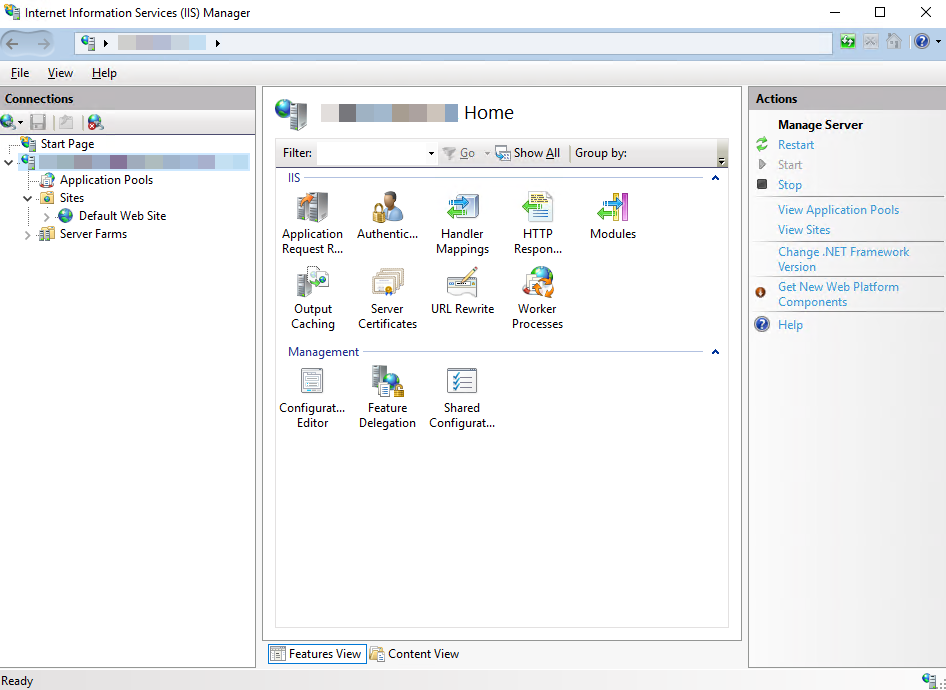The height and width of the screenshot is (690, 946).
Task: Open Shared Configuration
Action: point(462,396)
